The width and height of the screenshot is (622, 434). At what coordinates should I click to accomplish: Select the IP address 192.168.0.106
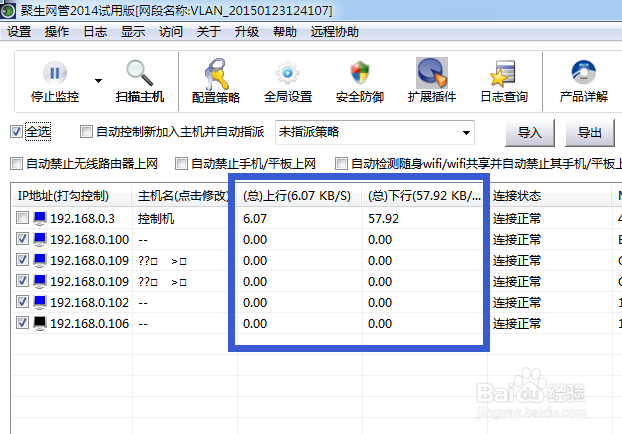coord(90,324)
